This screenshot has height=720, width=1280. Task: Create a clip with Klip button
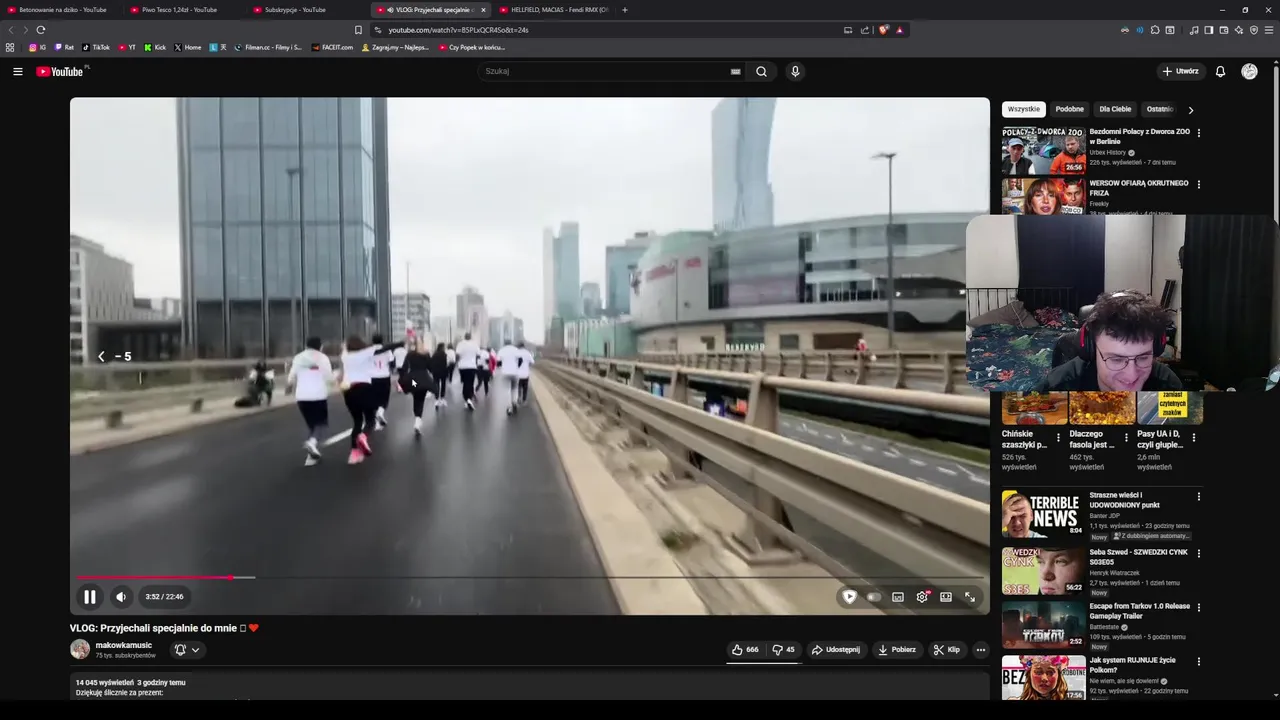pyautogui.click(x=947, y=650)
